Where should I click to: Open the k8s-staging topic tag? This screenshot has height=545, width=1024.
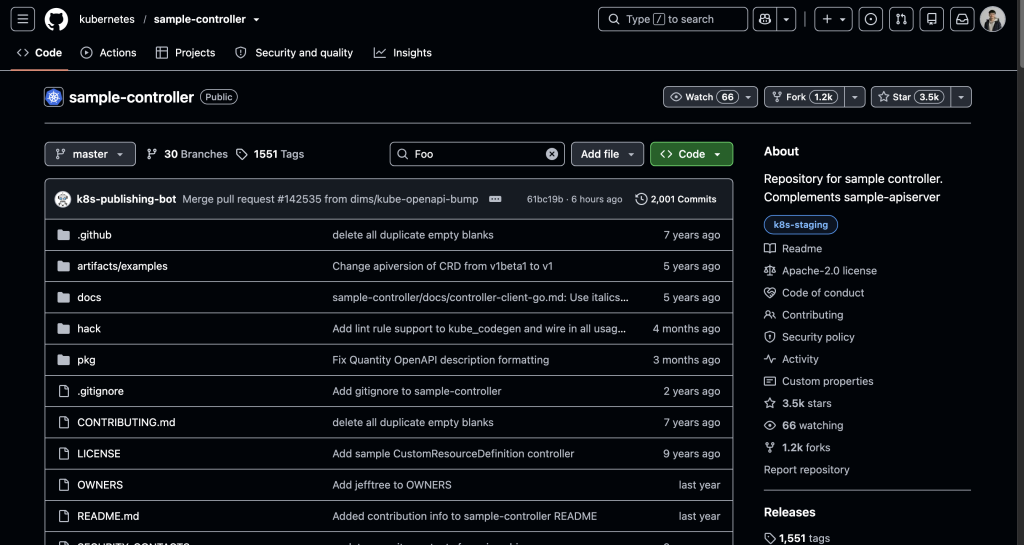coord(801,225)
